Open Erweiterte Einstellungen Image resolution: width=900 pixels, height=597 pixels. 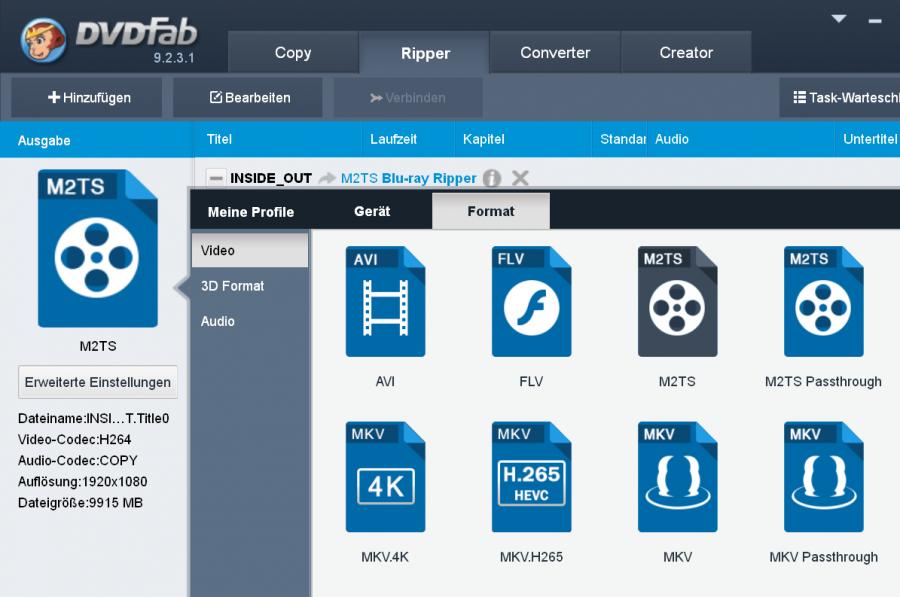pyautogui.click(x=98, y=382)
